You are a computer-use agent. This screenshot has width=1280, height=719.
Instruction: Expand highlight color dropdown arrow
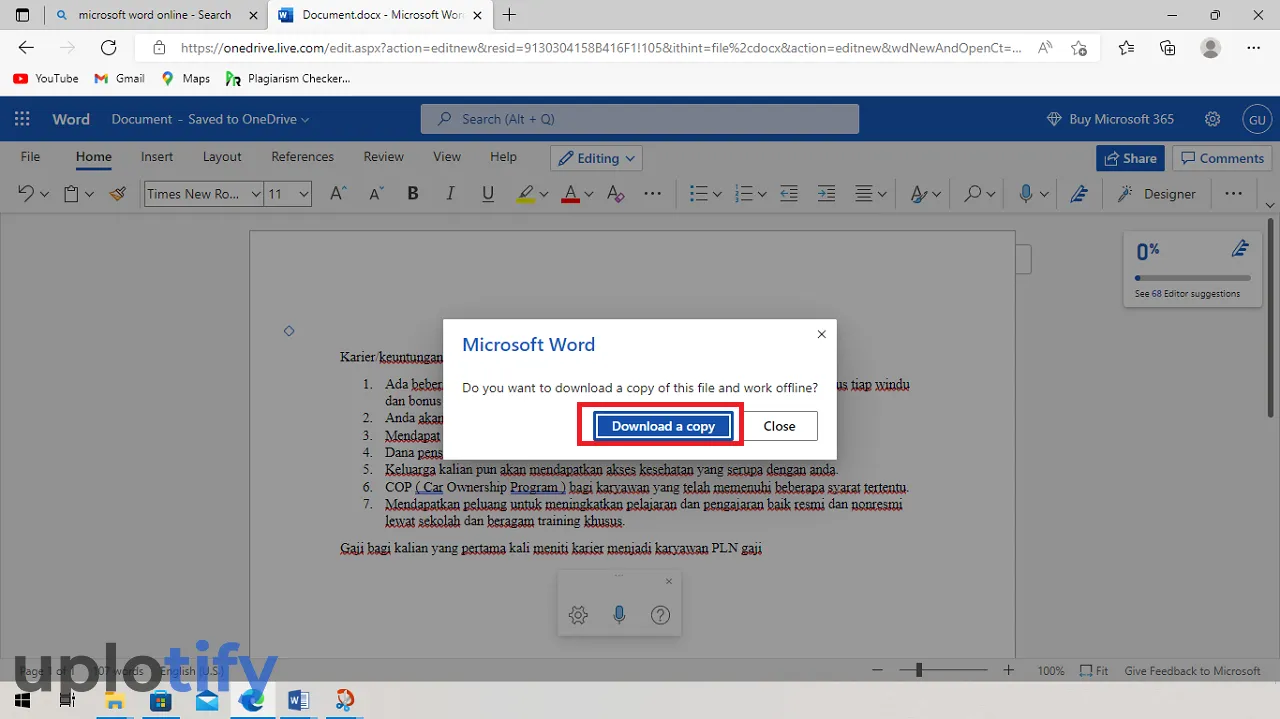click(x=544, y=195)
